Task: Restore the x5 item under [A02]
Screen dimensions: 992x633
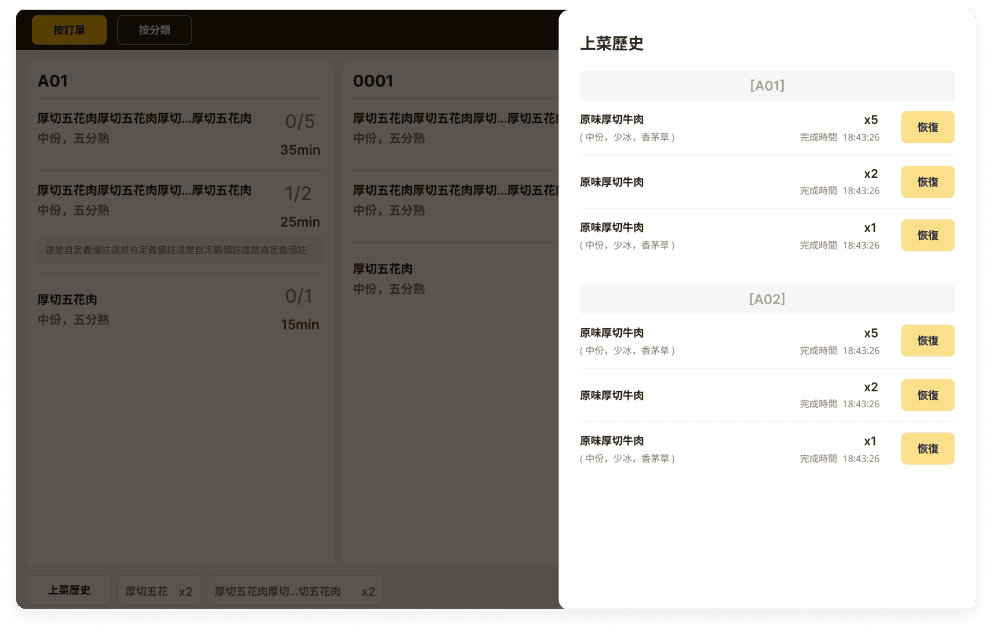Action: [927, 340]
